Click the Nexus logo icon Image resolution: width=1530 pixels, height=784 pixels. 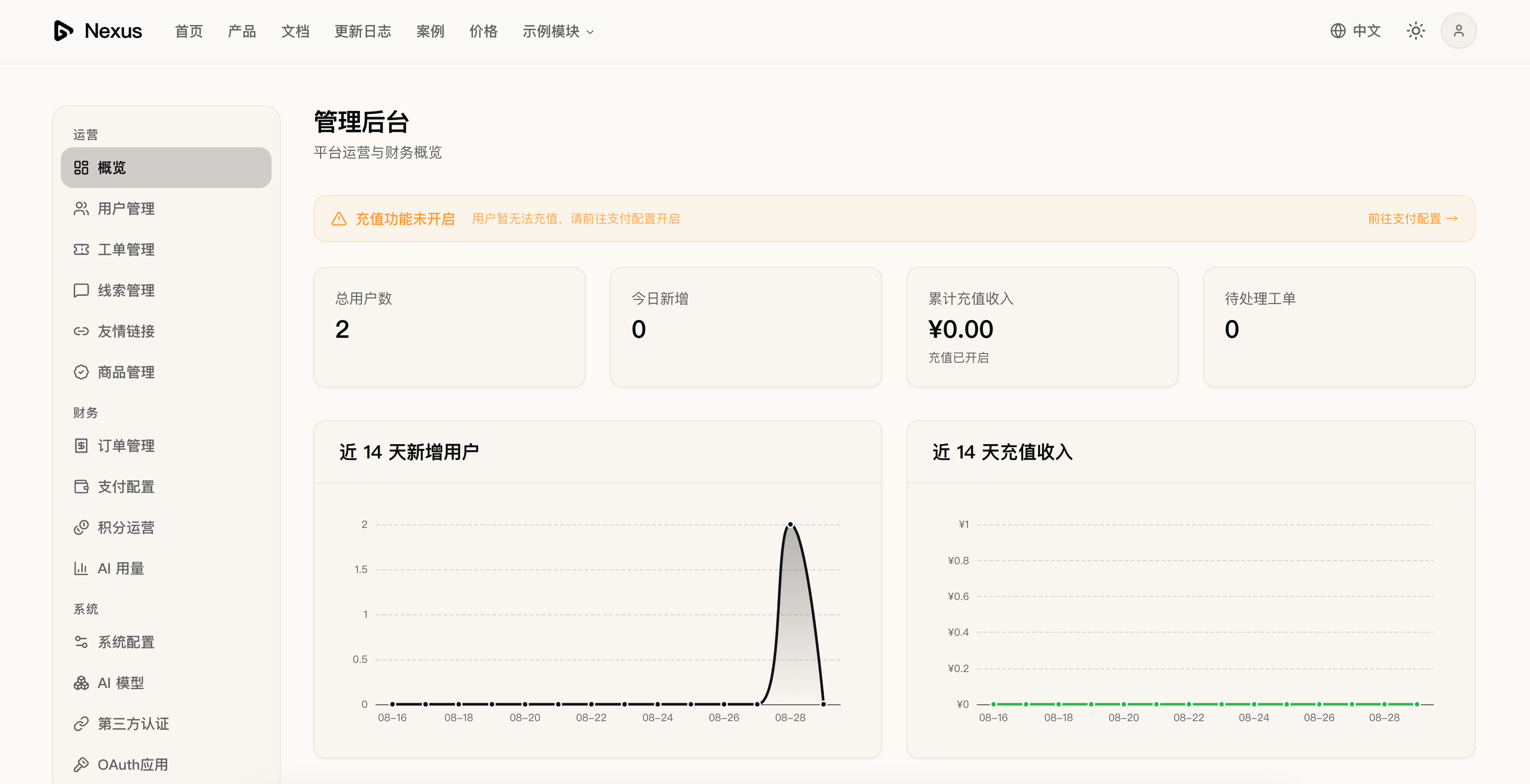pyautogui.click(x=63, y=31)
